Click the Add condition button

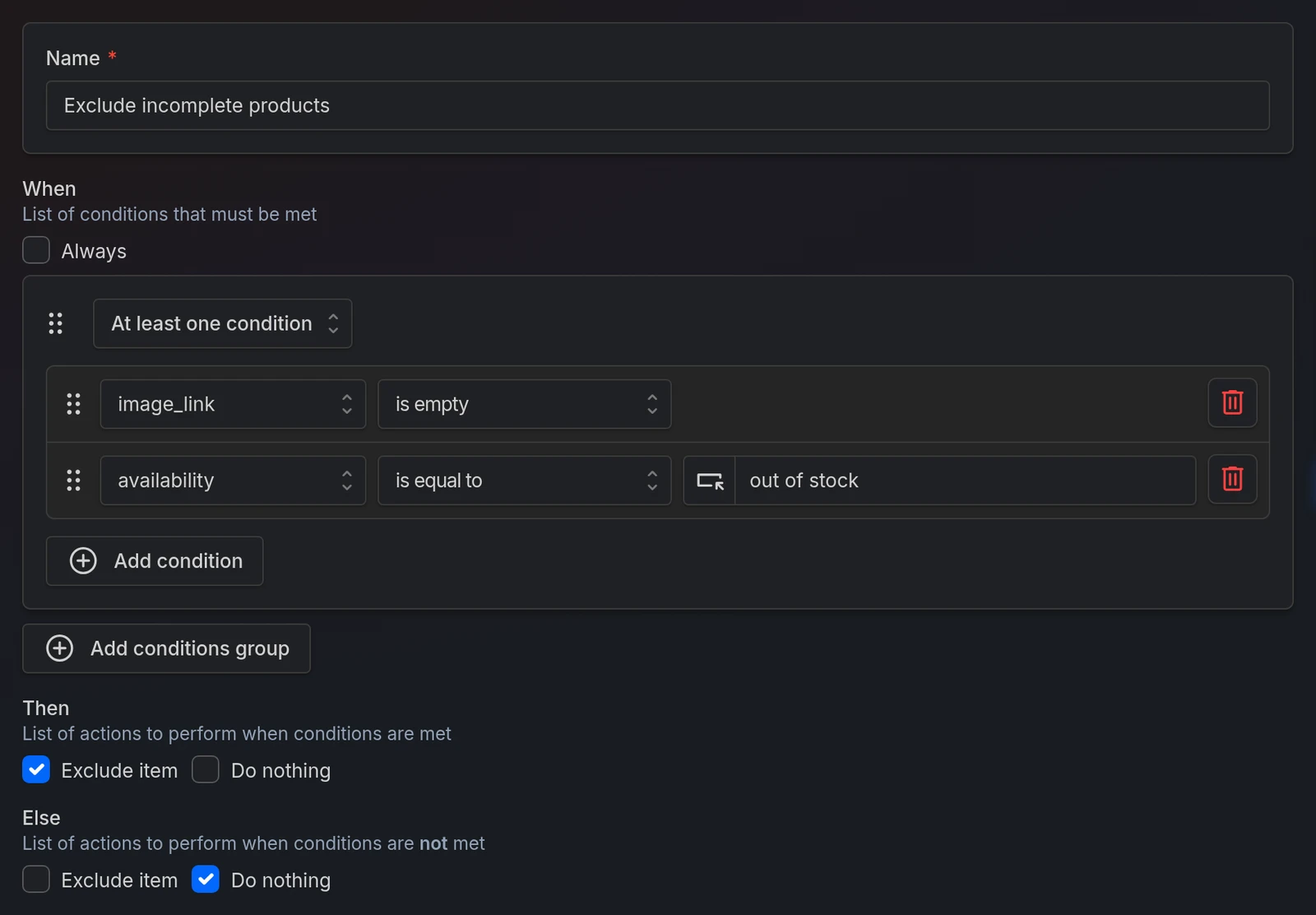click(155, 561)
